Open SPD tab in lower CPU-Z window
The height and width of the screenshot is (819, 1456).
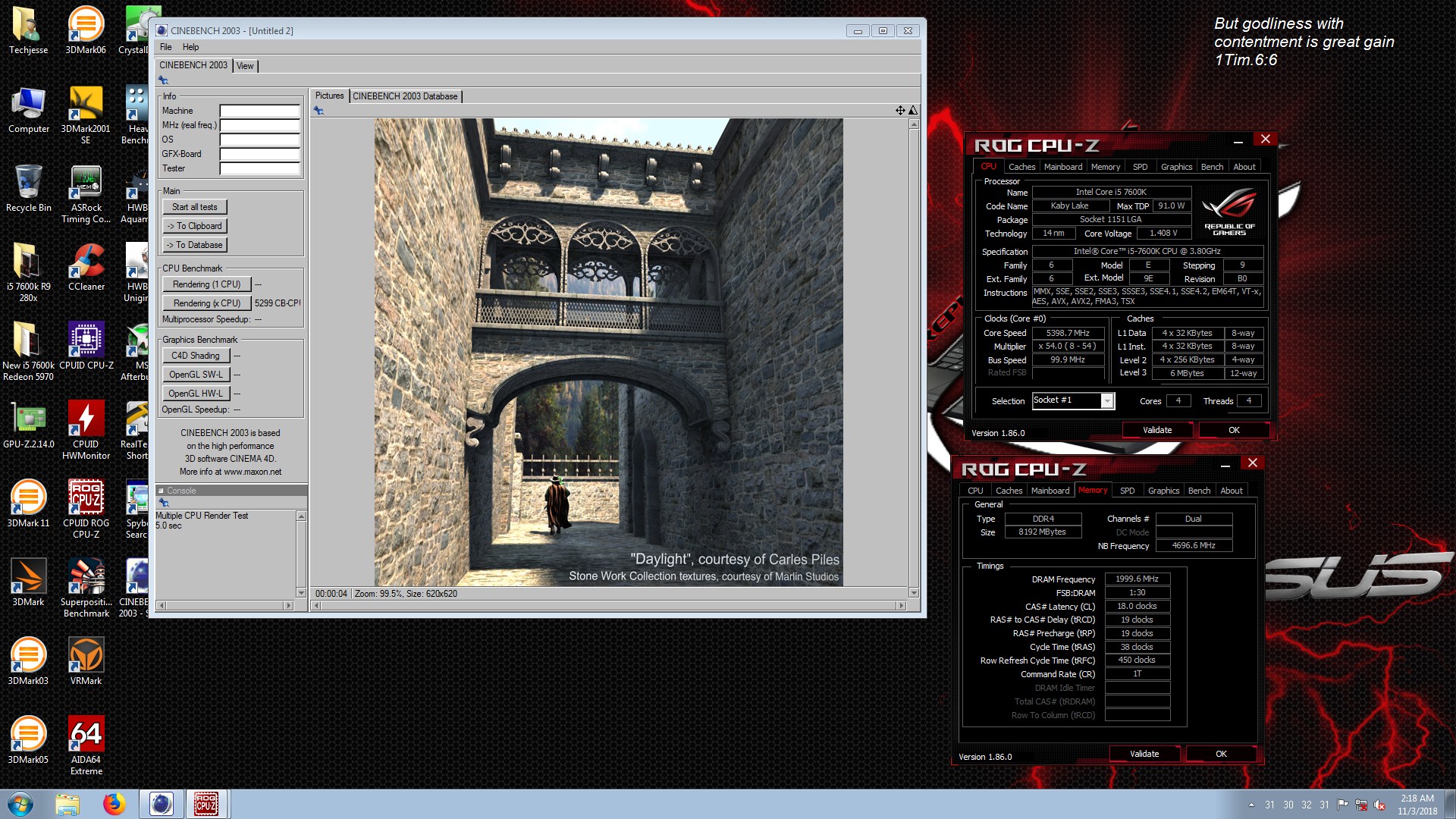[1127, 491]
